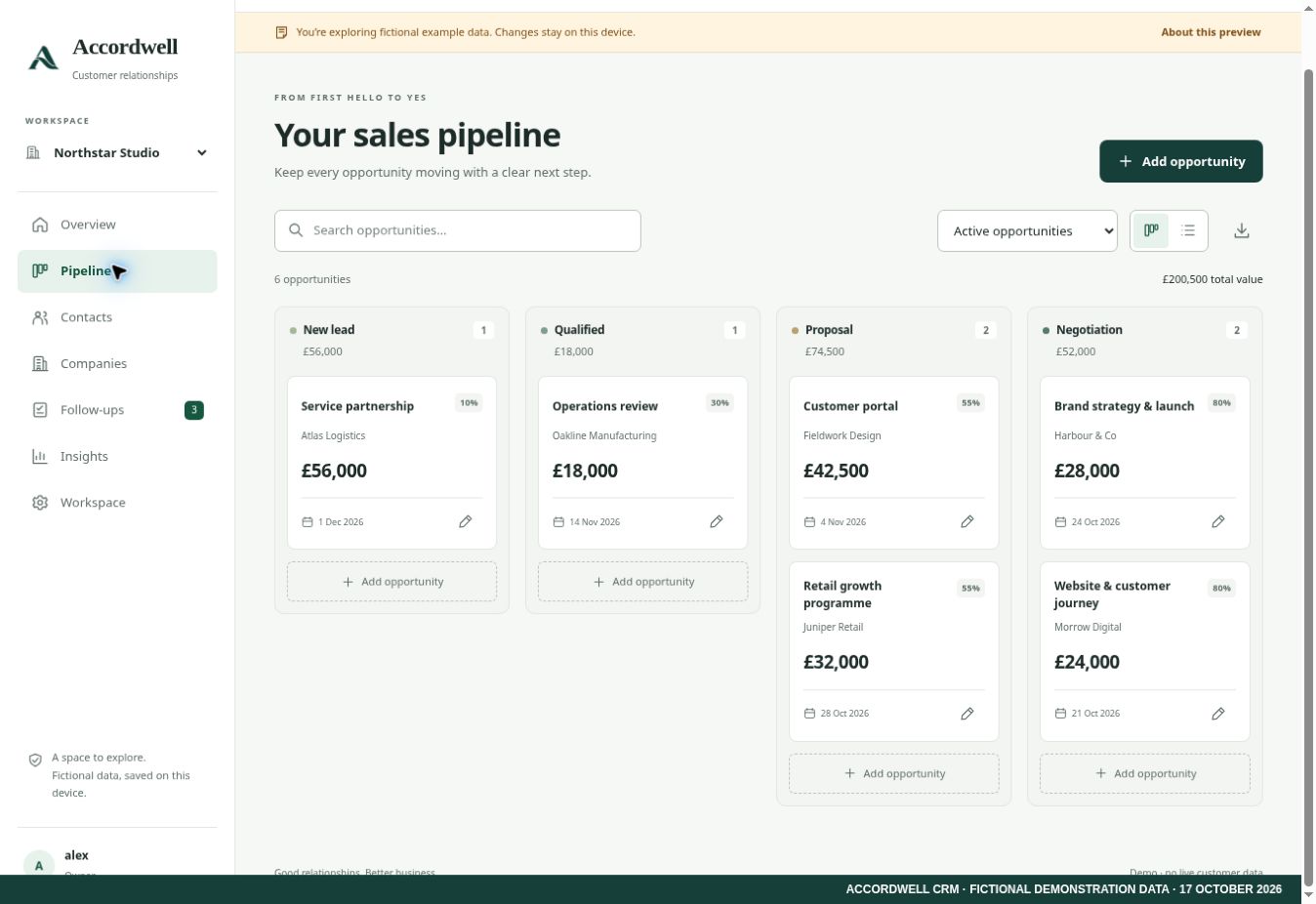Click the Search opportunities field
Image resolution: width=1316 pixels, height=904 pixels.
[457, 230]
